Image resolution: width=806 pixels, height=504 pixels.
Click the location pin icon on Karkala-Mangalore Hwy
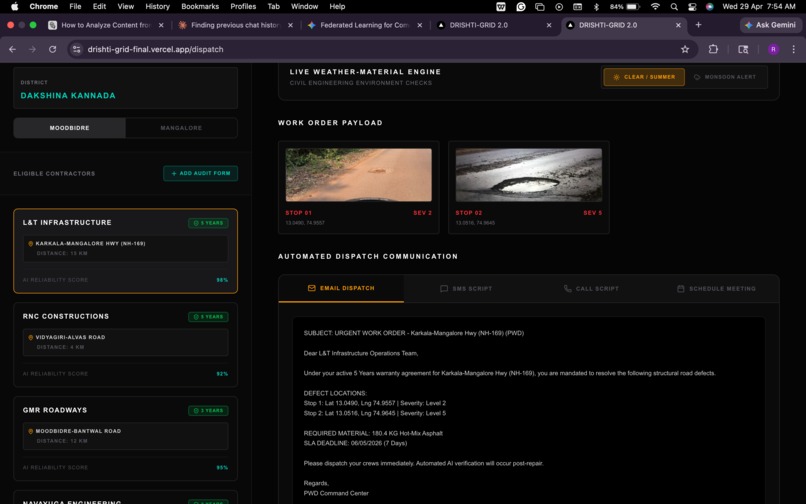pyautogui.click(x=30, y=244)
